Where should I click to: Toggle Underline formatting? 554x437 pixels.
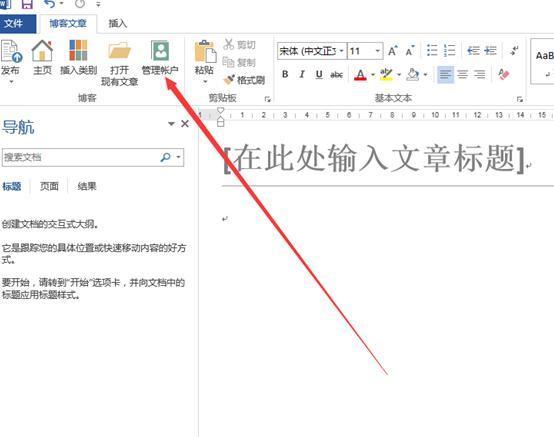[x=319, y=74]
